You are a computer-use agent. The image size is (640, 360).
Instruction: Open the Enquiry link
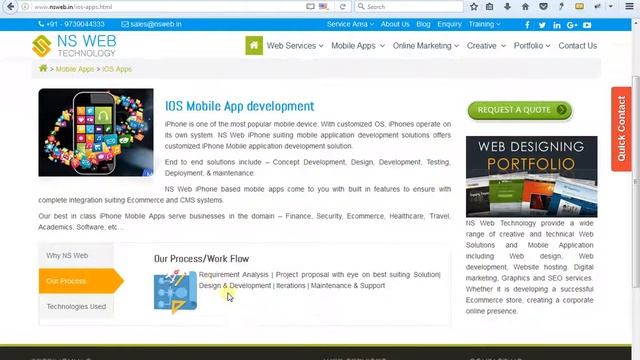(x=449, y=24)
